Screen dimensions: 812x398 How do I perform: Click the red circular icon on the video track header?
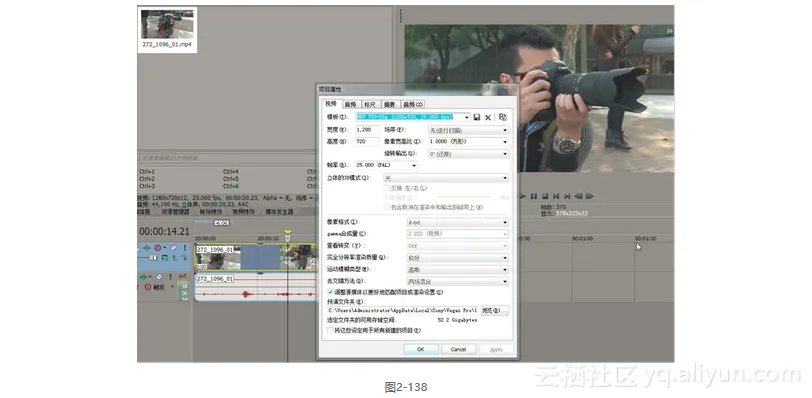(158, 248)
